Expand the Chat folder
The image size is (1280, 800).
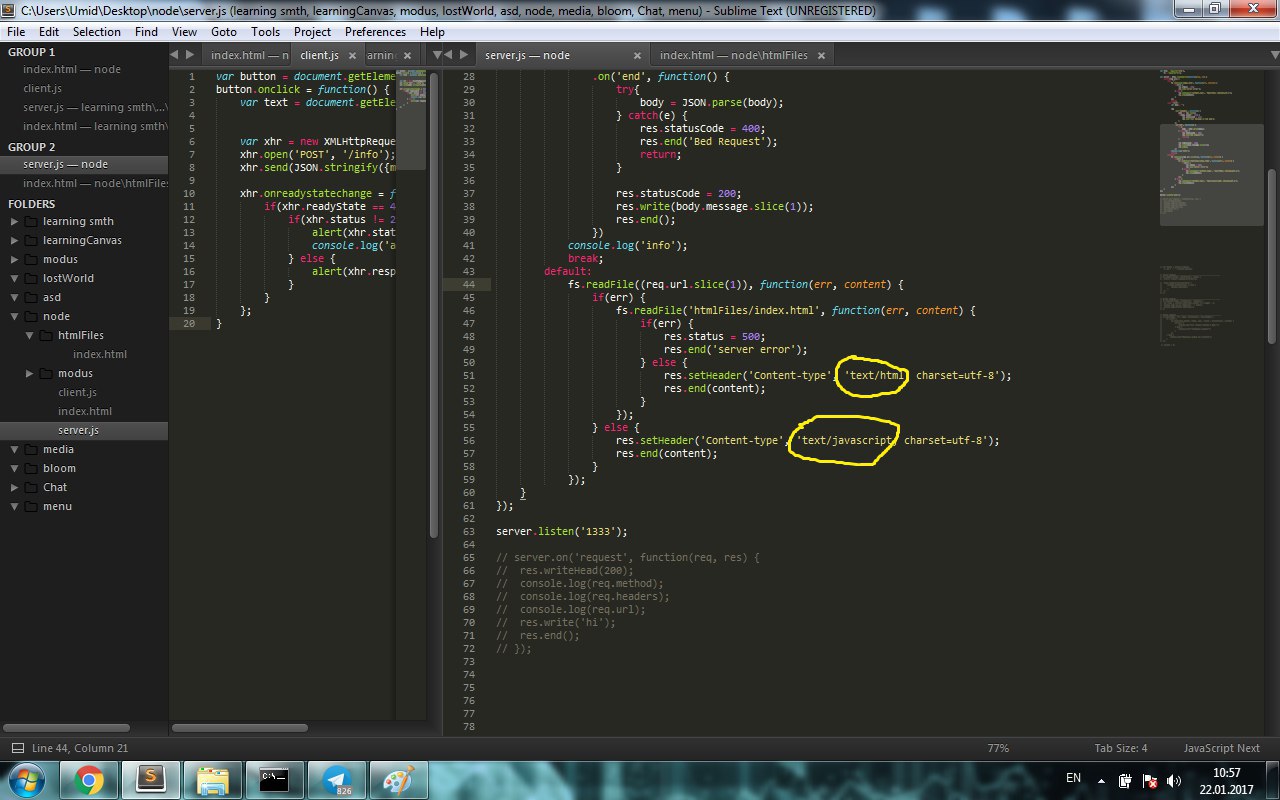pyautogui.click(x=15, y=488)
